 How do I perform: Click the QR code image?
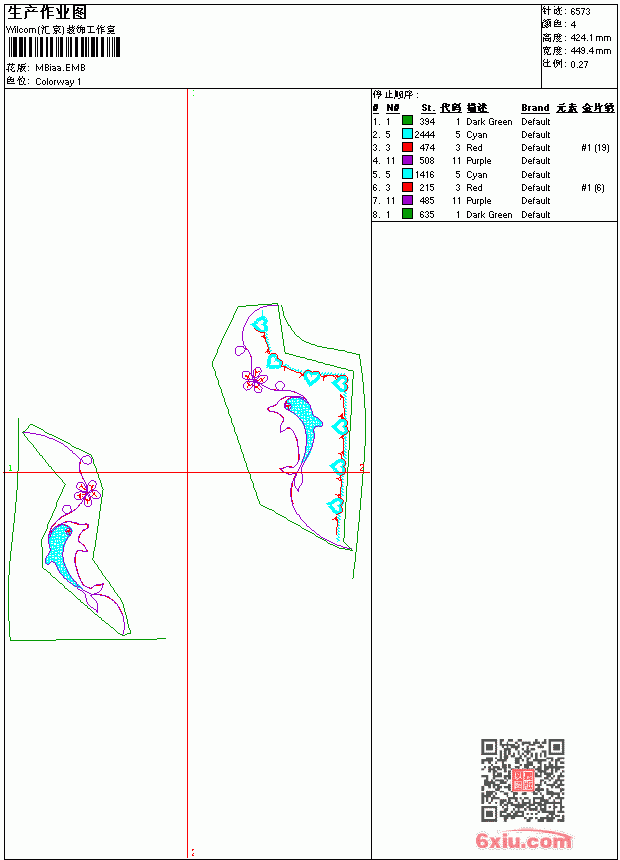pos(523,779)
